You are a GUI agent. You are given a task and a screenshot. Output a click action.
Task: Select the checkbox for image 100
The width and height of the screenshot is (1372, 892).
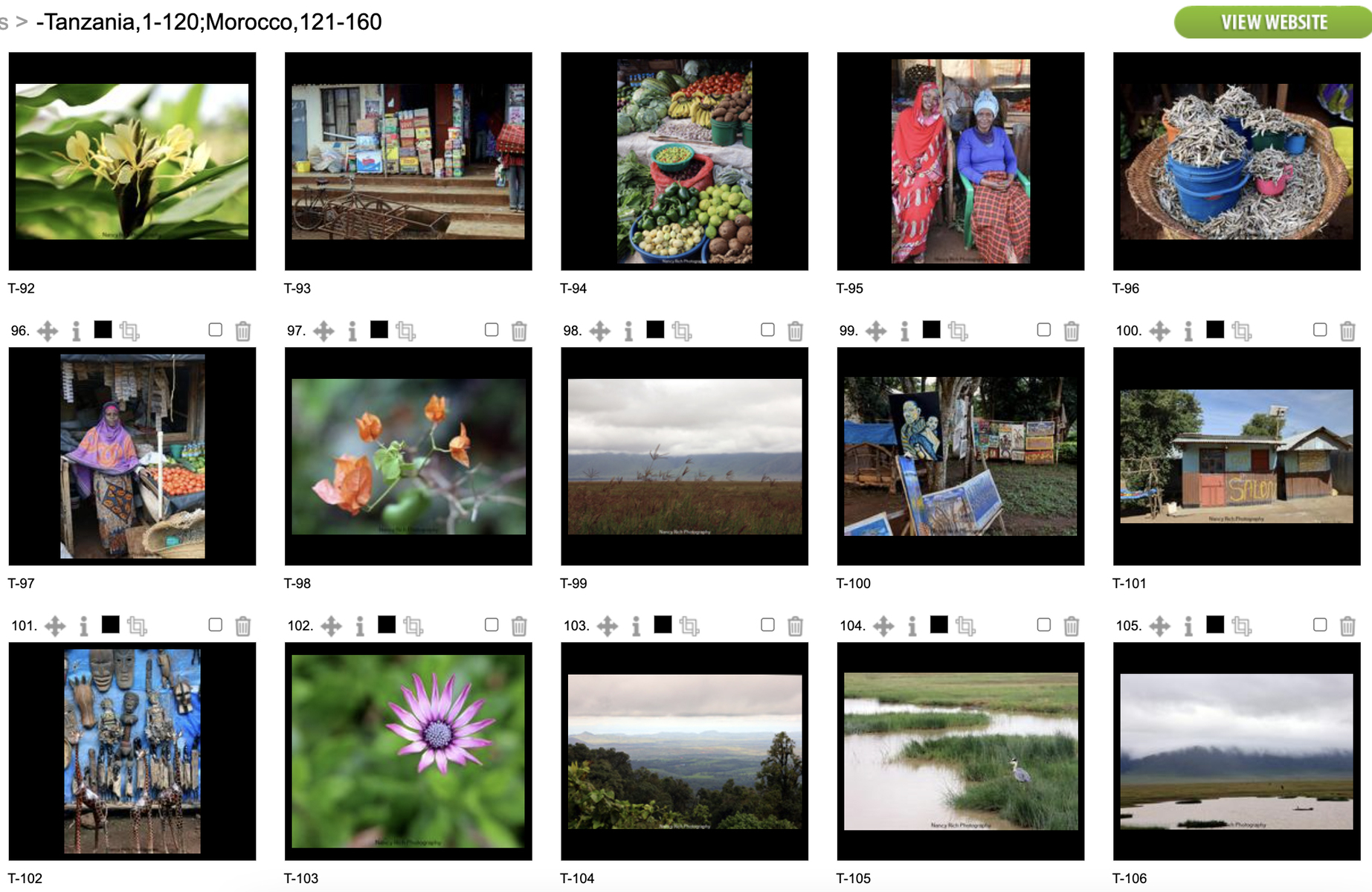[1320, 329]
